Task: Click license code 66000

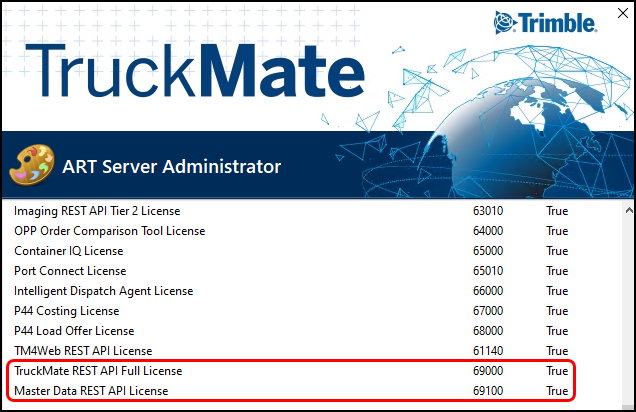Action: [x=488, y=291]
